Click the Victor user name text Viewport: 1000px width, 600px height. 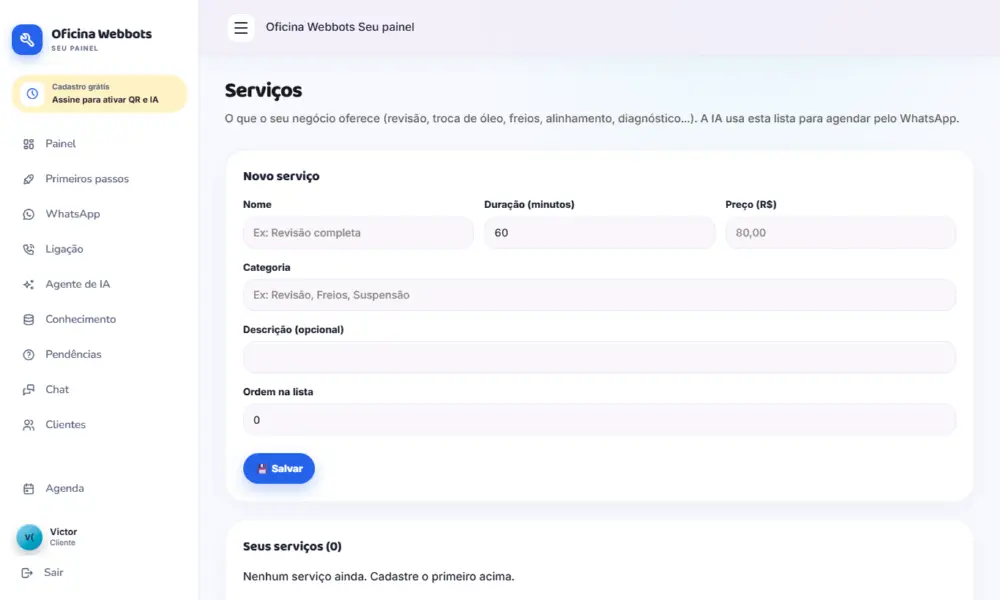click(64, 532)
